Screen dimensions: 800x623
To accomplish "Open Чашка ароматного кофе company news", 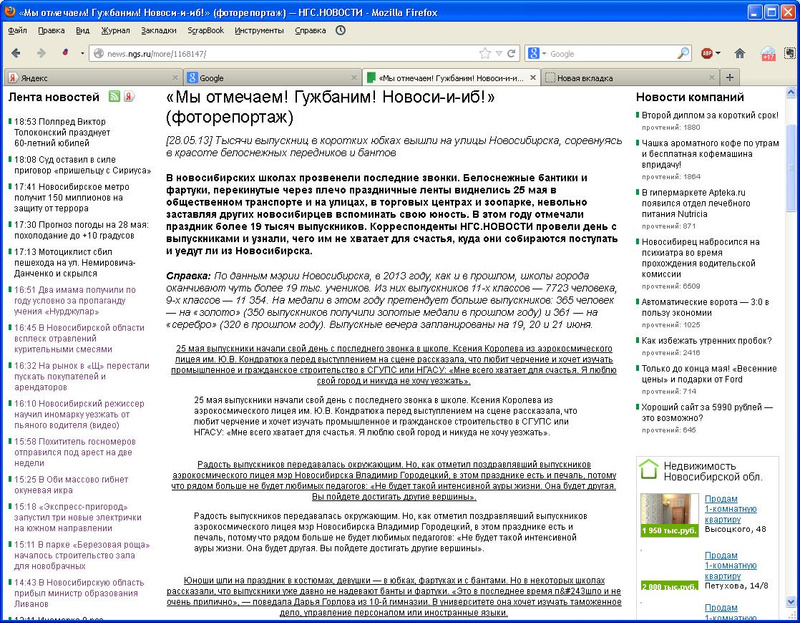I will [710, 154].
